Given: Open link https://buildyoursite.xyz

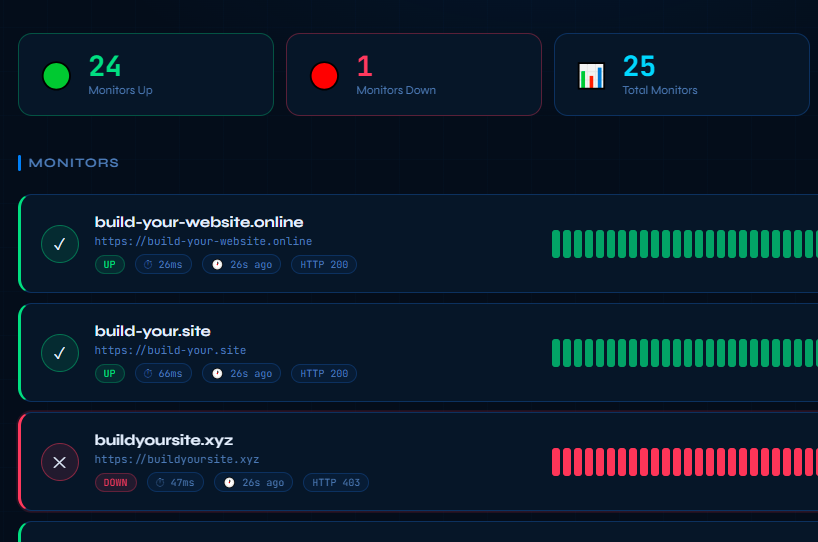Looking at the screenshot, I should point(177,460).
